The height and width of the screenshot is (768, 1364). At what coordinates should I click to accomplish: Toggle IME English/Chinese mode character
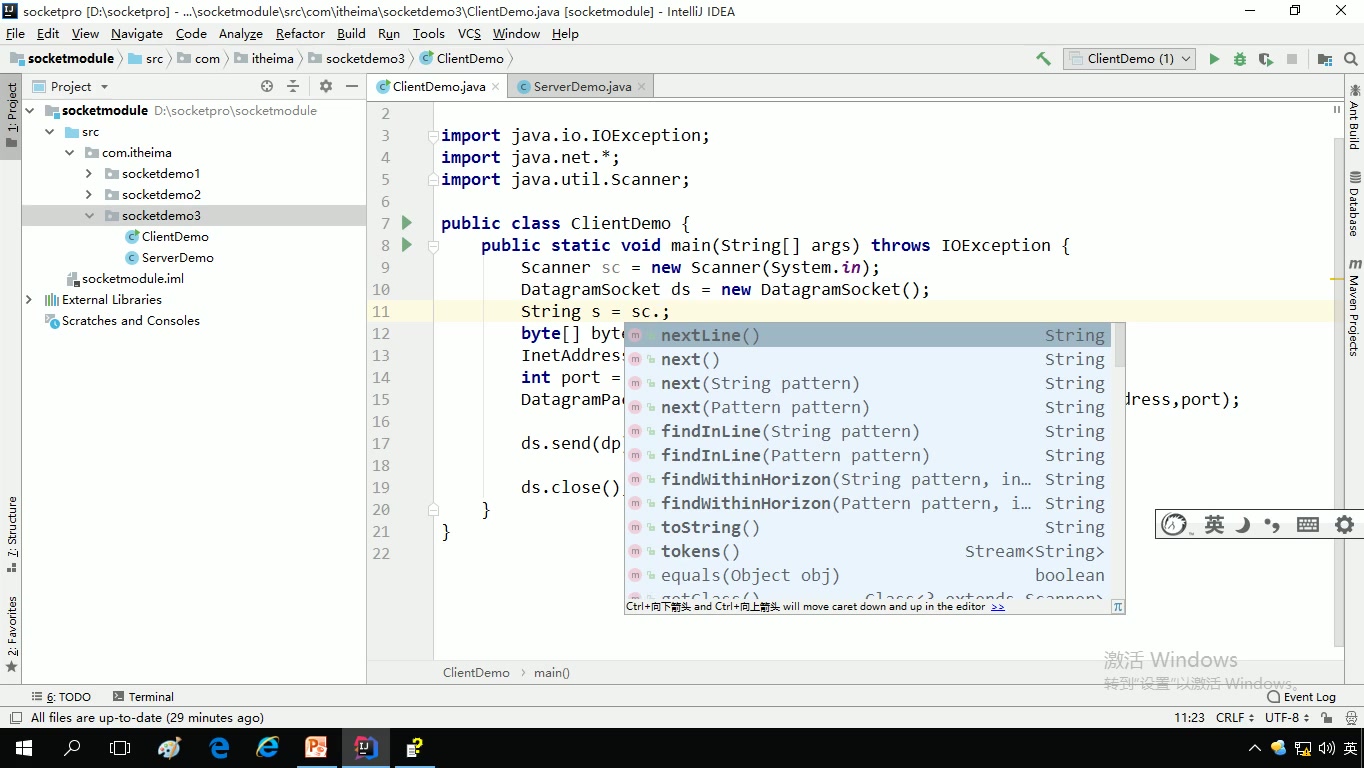coord(1214,524)
